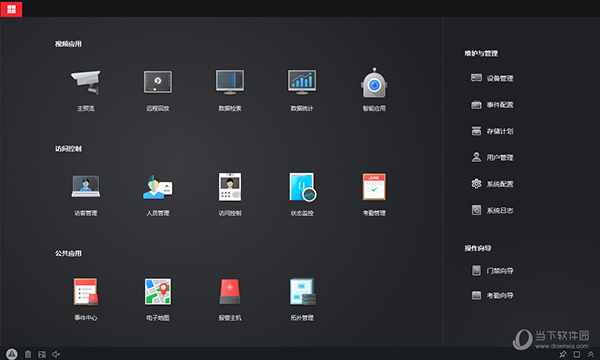
Task: Expand the alarm panel with double chevron
Action: 591,354
